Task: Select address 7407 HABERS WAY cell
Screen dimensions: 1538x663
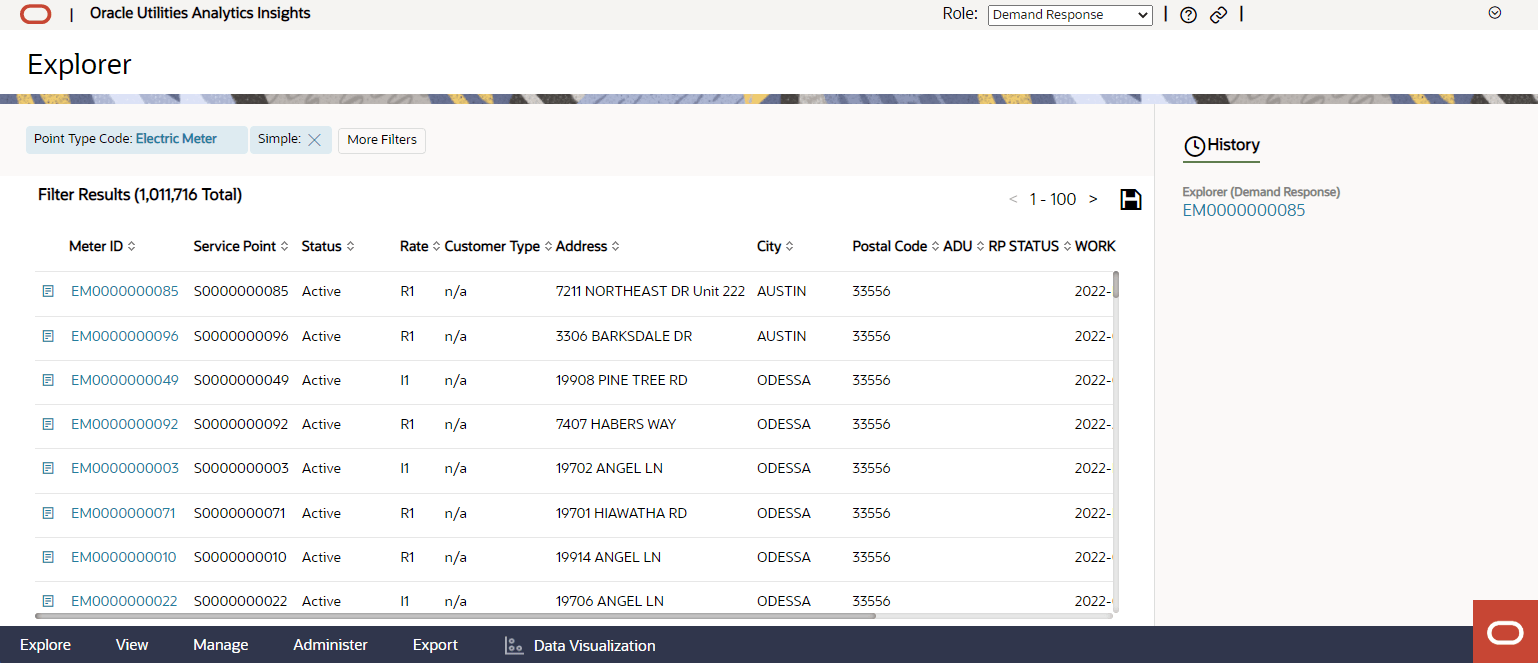Action: pyautogui.click(x=616, y=424)
